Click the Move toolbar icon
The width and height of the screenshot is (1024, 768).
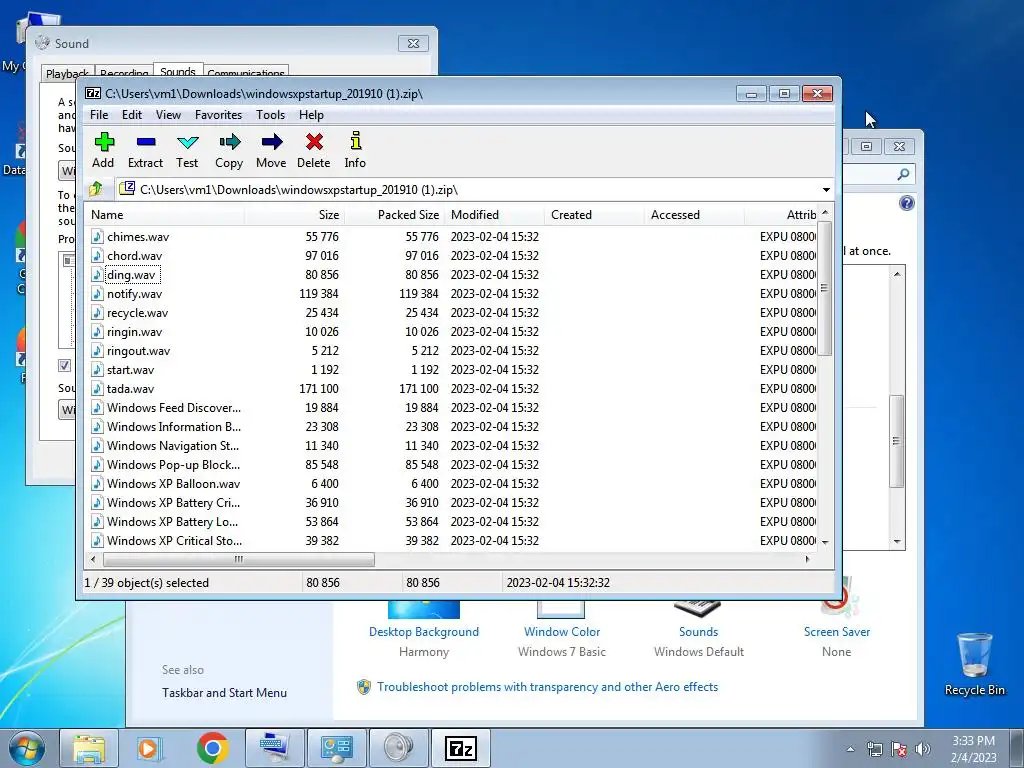pyautogui.click(x=272, y=142)
